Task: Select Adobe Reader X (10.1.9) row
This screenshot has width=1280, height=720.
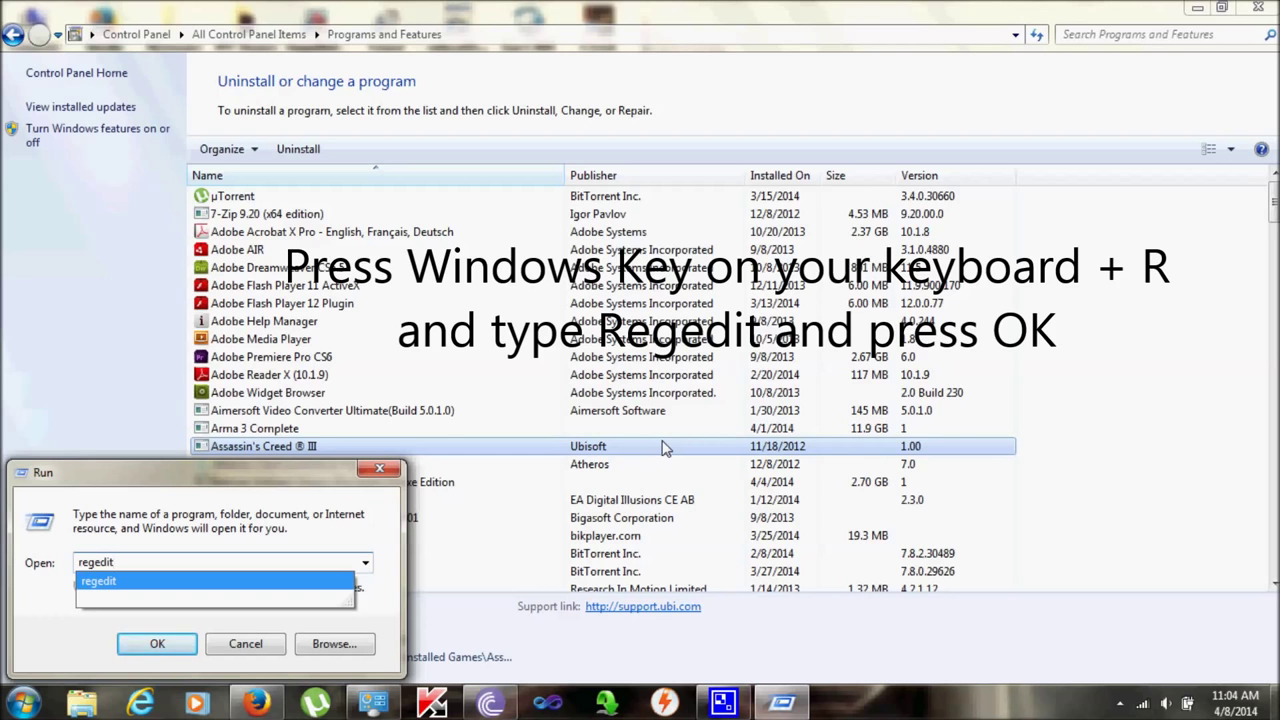Action: pyautogui.click(x=603, y=375)
